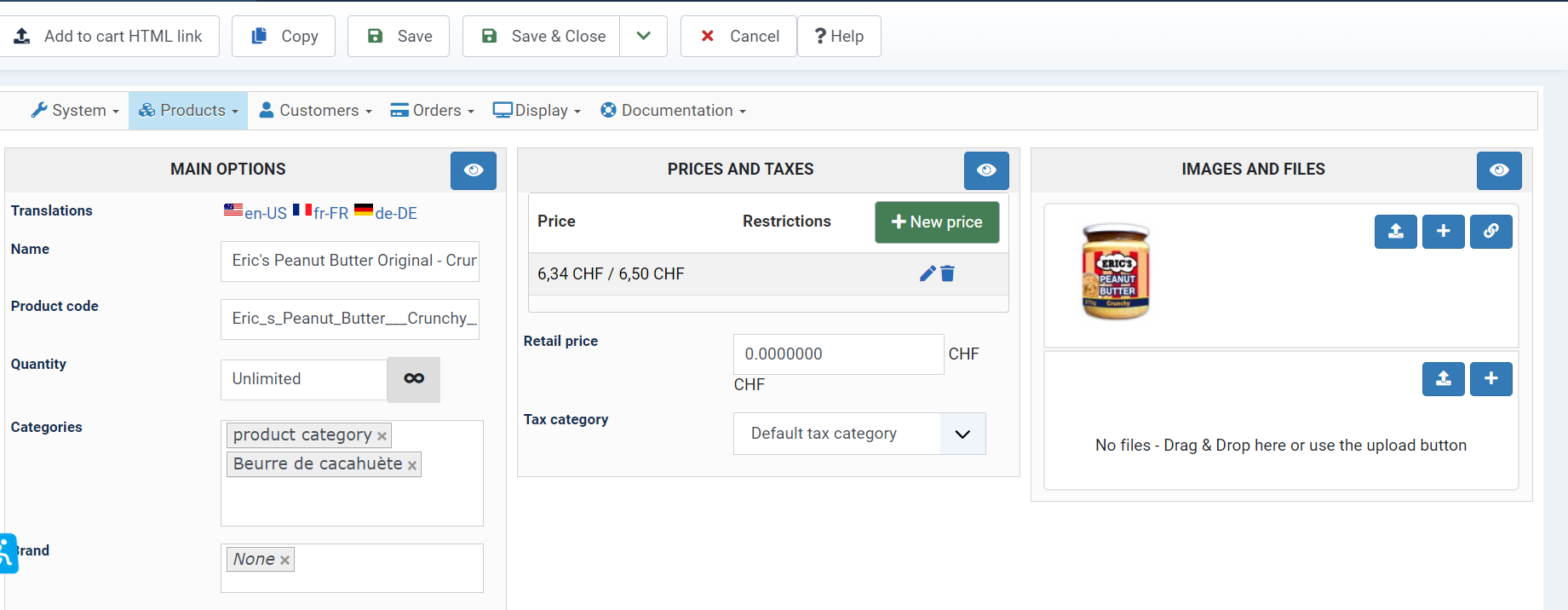1568x610 pixels.
Task: Open the Tax category dropdown
Action: [859, 434]
